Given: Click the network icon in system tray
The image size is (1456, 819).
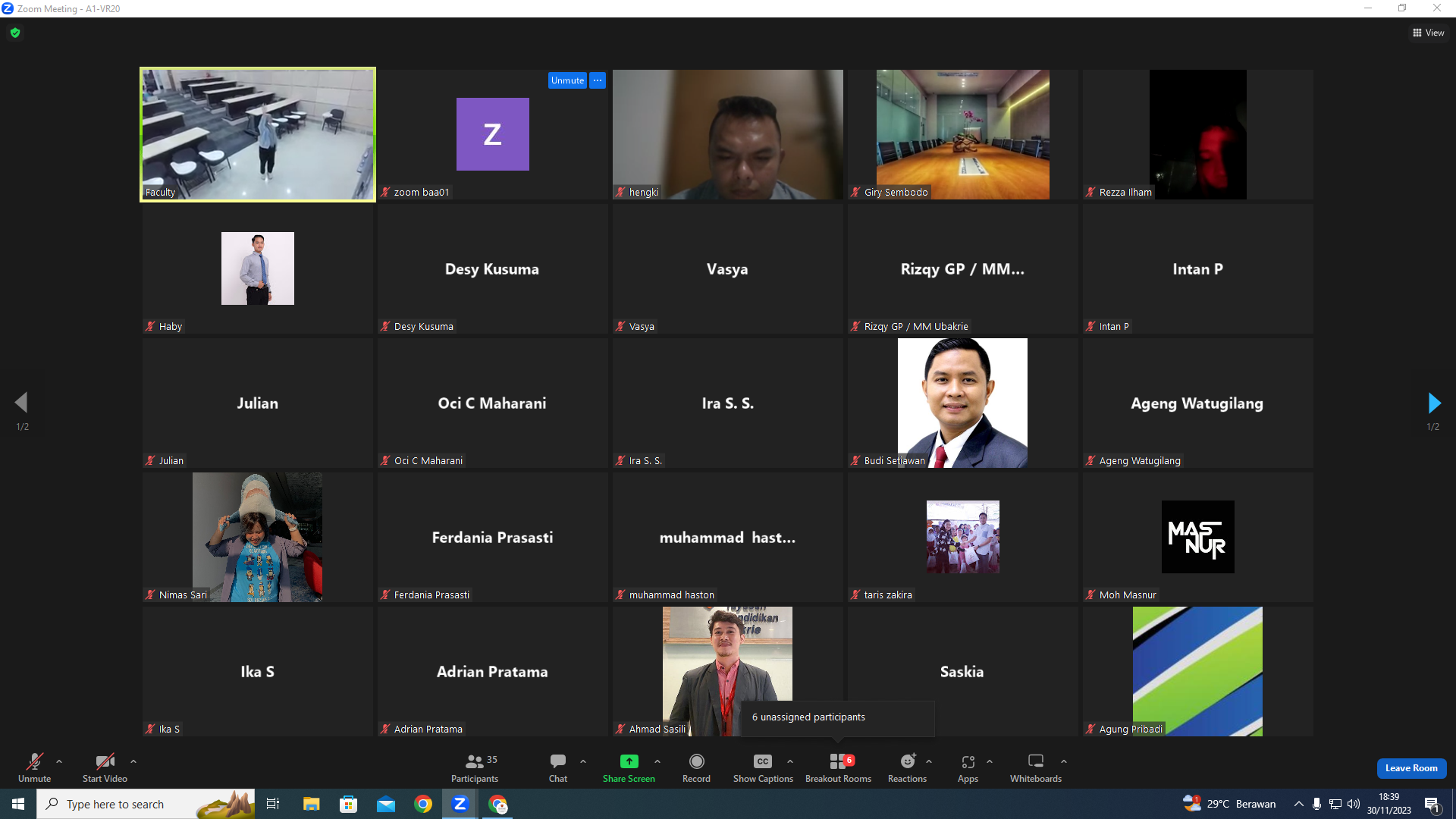Looking at the screenshot, I should tap(1335, 804).
